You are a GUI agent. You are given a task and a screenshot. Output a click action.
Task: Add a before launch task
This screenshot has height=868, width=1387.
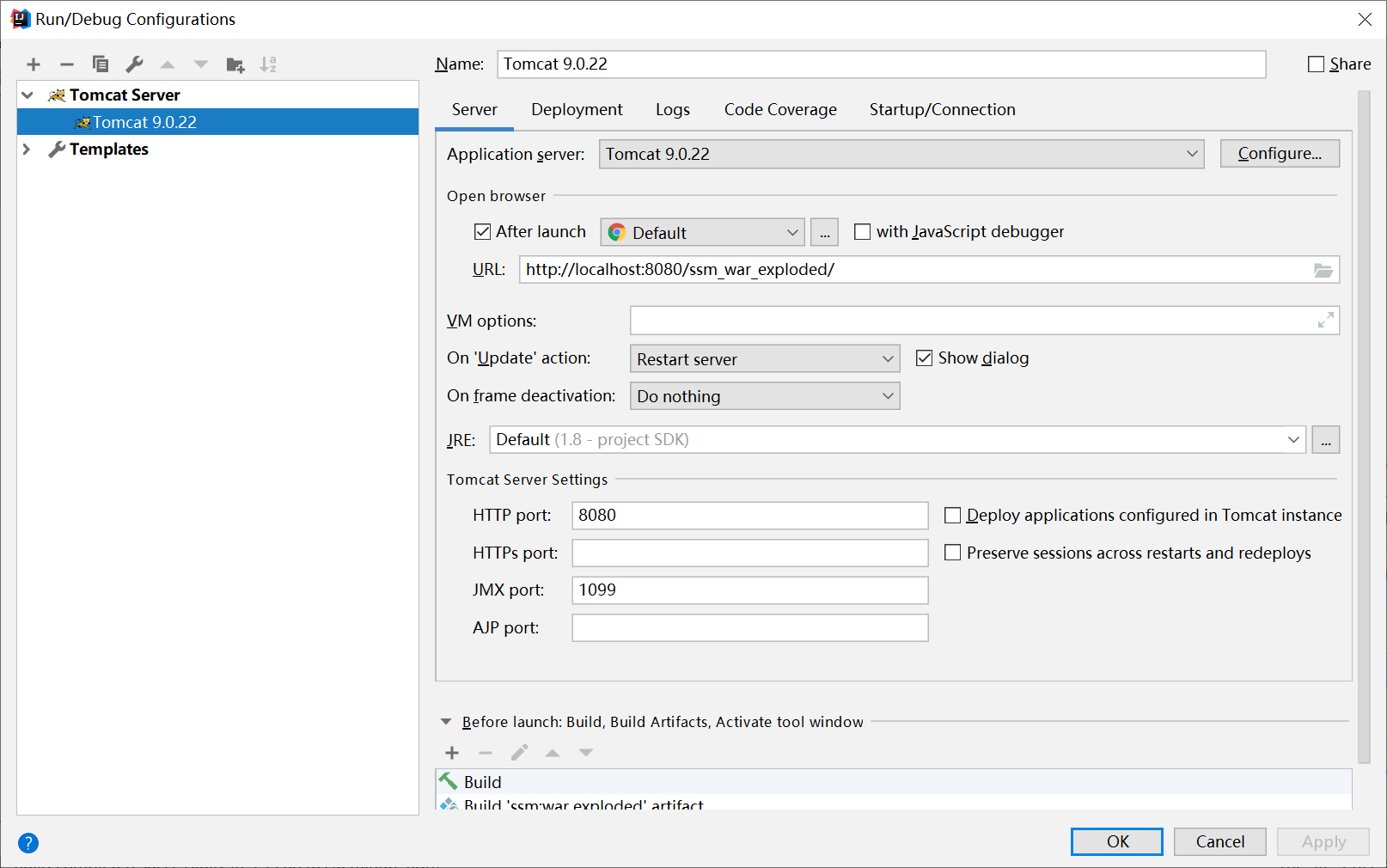click(x=452, y=753)
